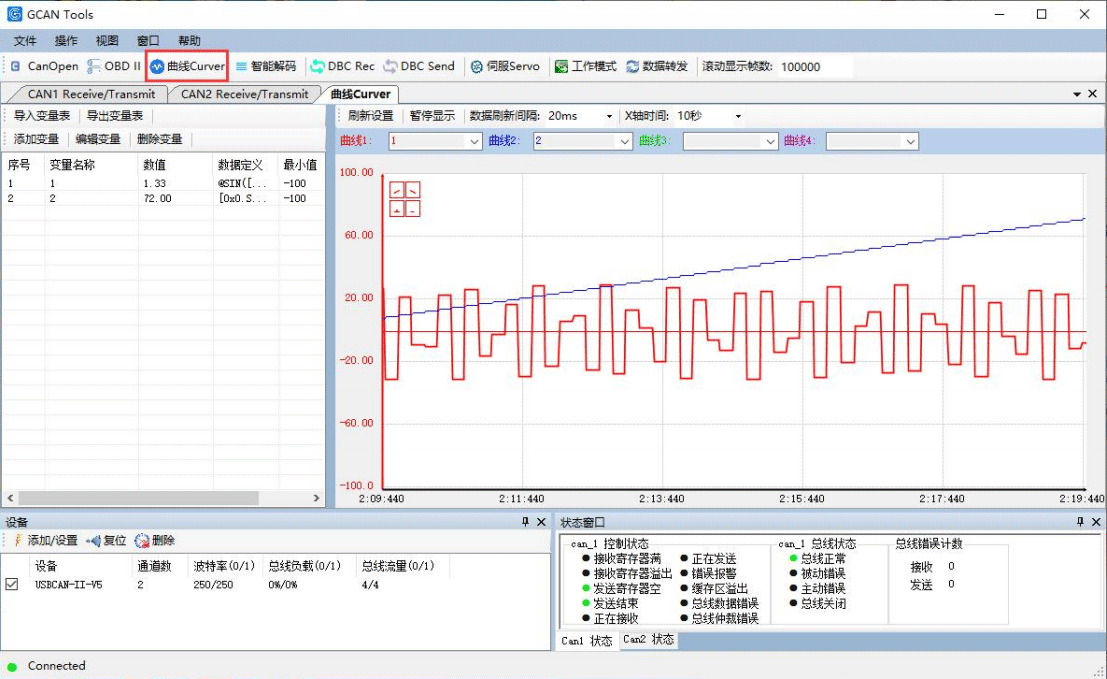Click the DBC Rec toolbar icon

point(342,66)
